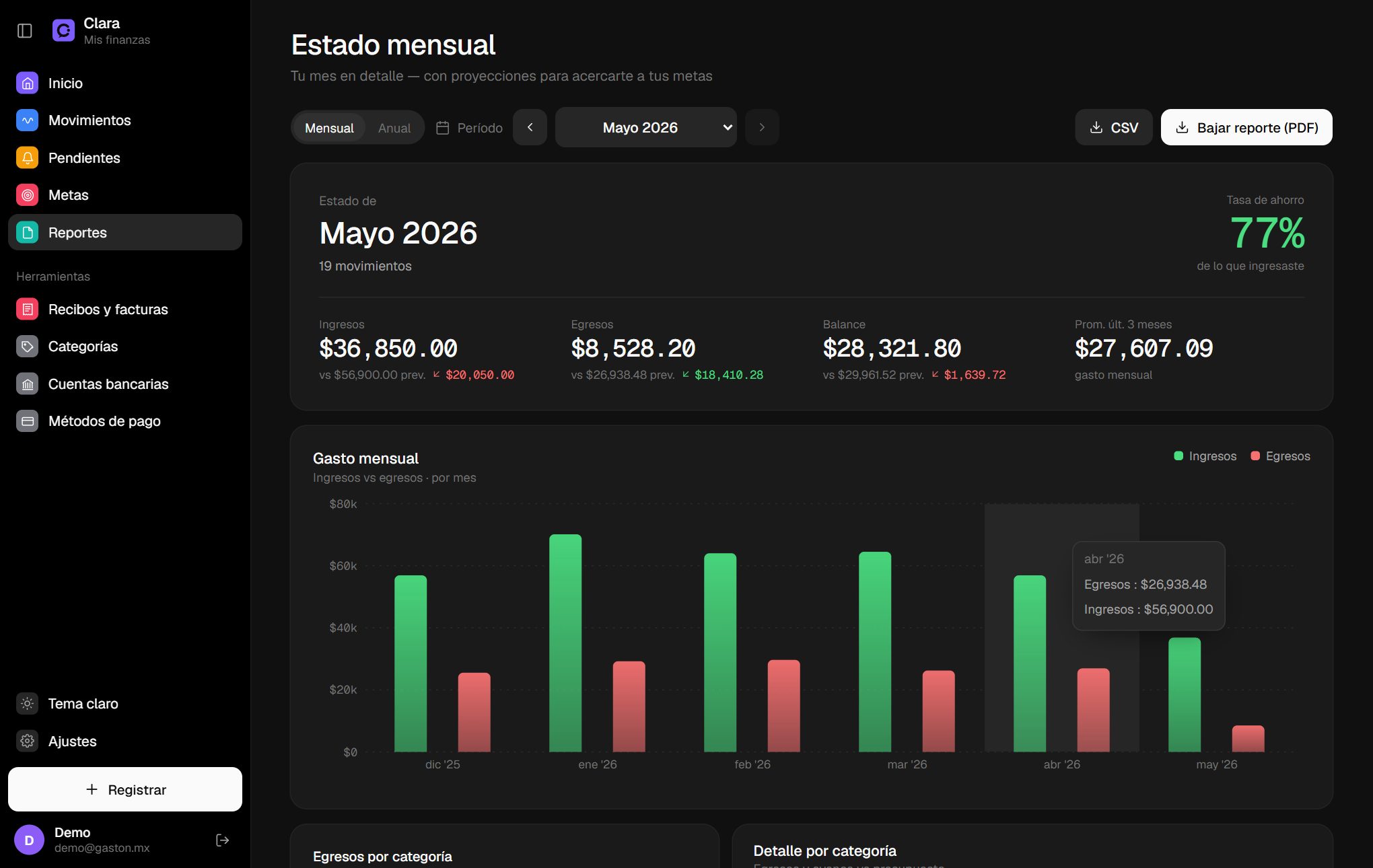Select the Mensual view tab
Viewport: 1373px width, 868px height.
coord(329,128)
